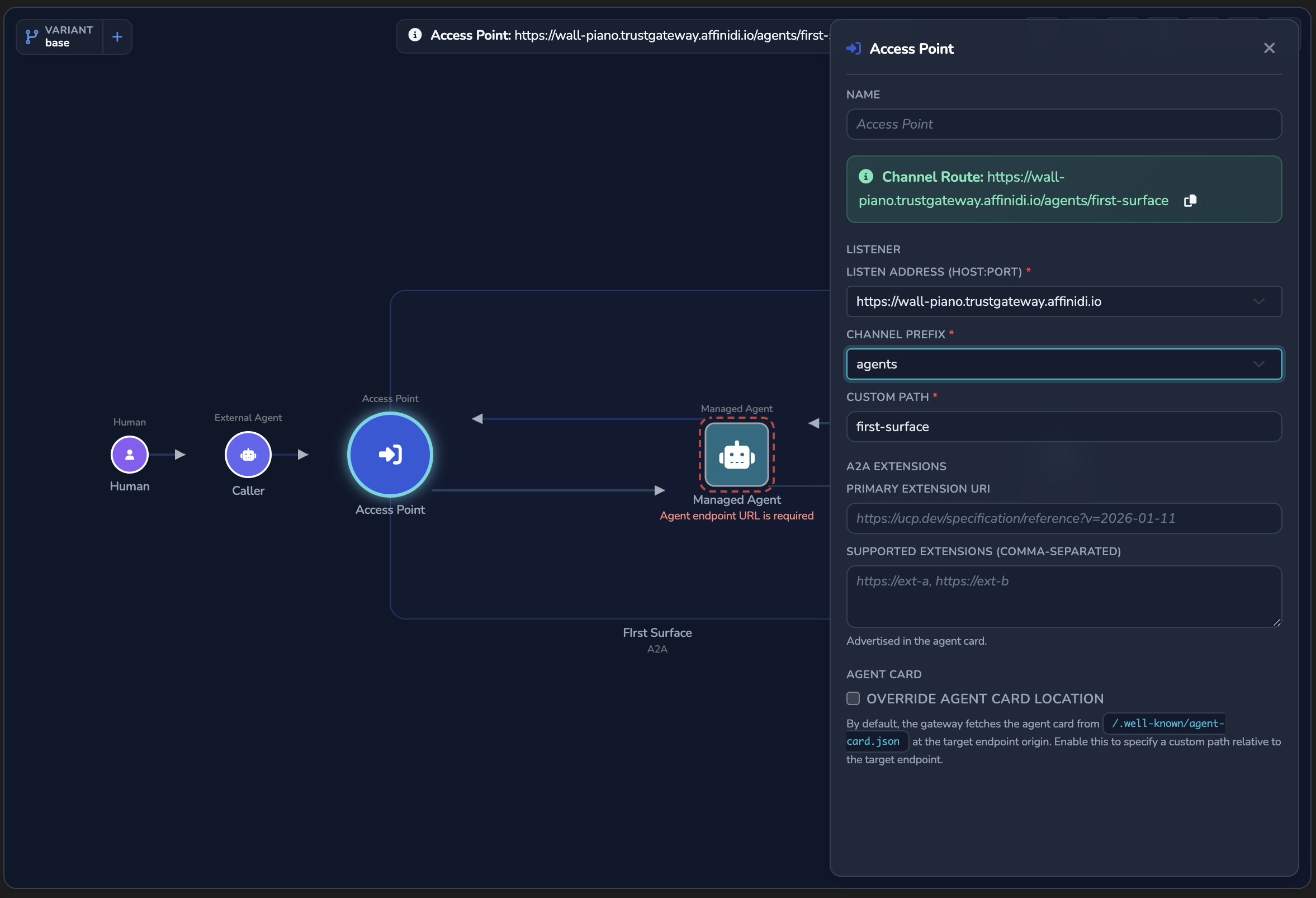
Task: Click the Access Point node circle
Action: point(390,454)
